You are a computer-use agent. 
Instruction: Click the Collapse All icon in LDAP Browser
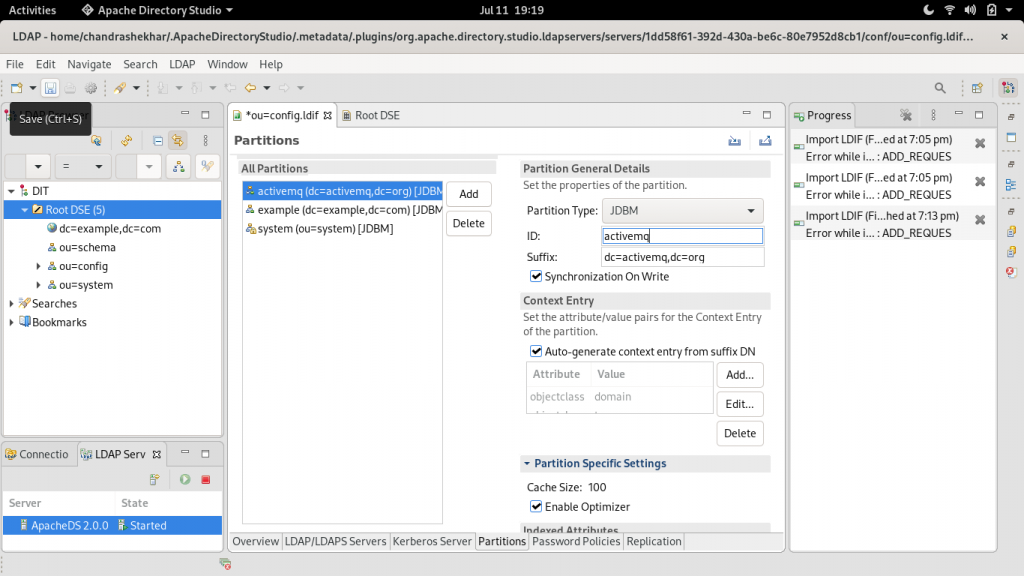[158, 141]
